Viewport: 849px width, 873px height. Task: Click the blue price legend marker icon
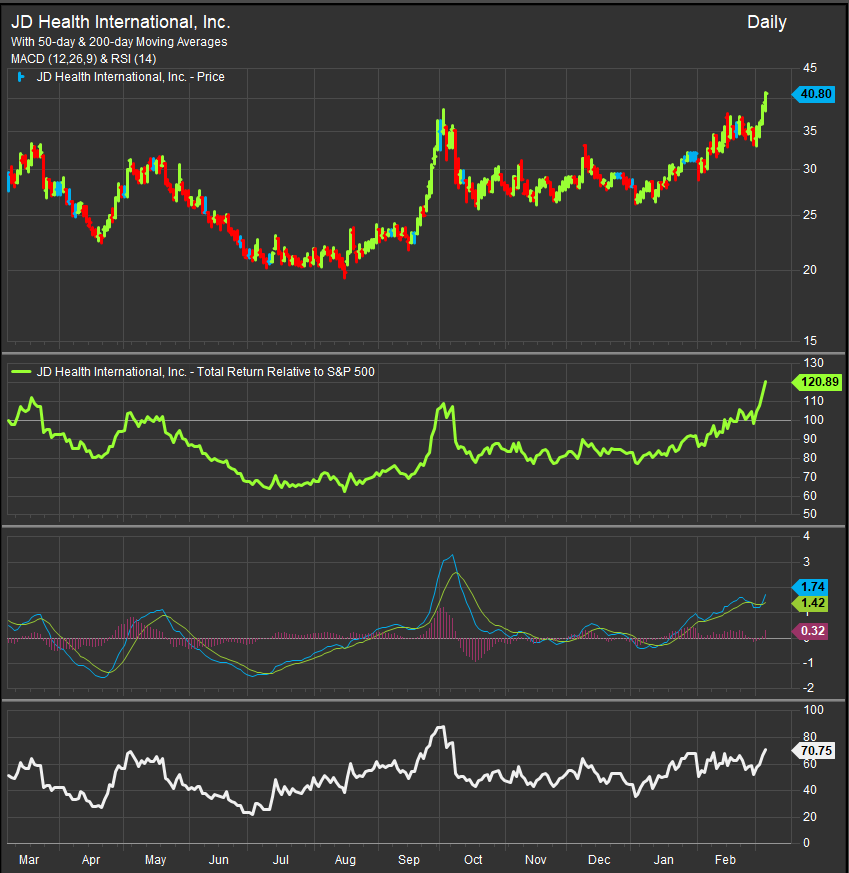[21, 77]
